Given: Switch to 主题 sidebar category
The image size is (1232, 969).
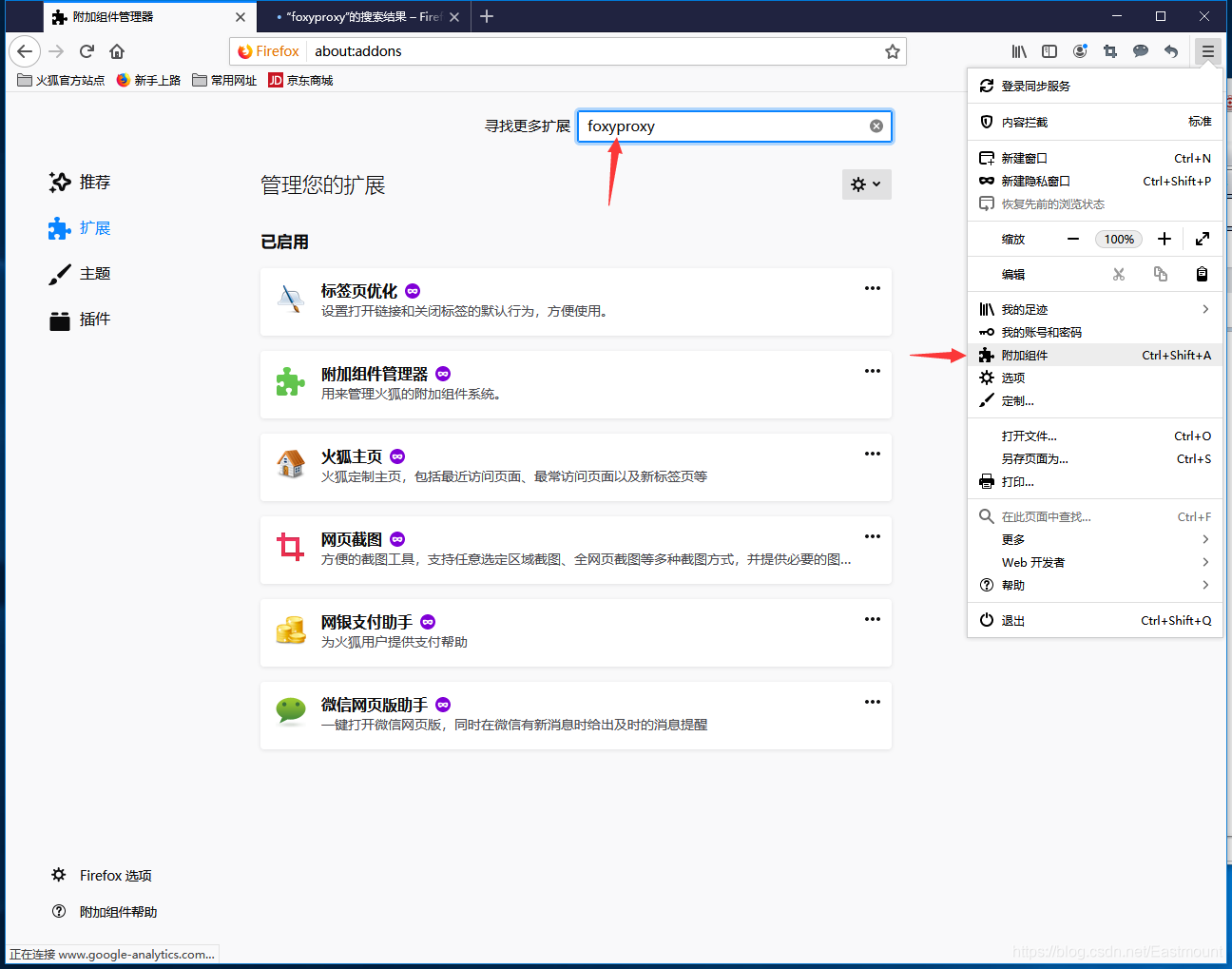Looking at the screenshot, I should (80, 273).
